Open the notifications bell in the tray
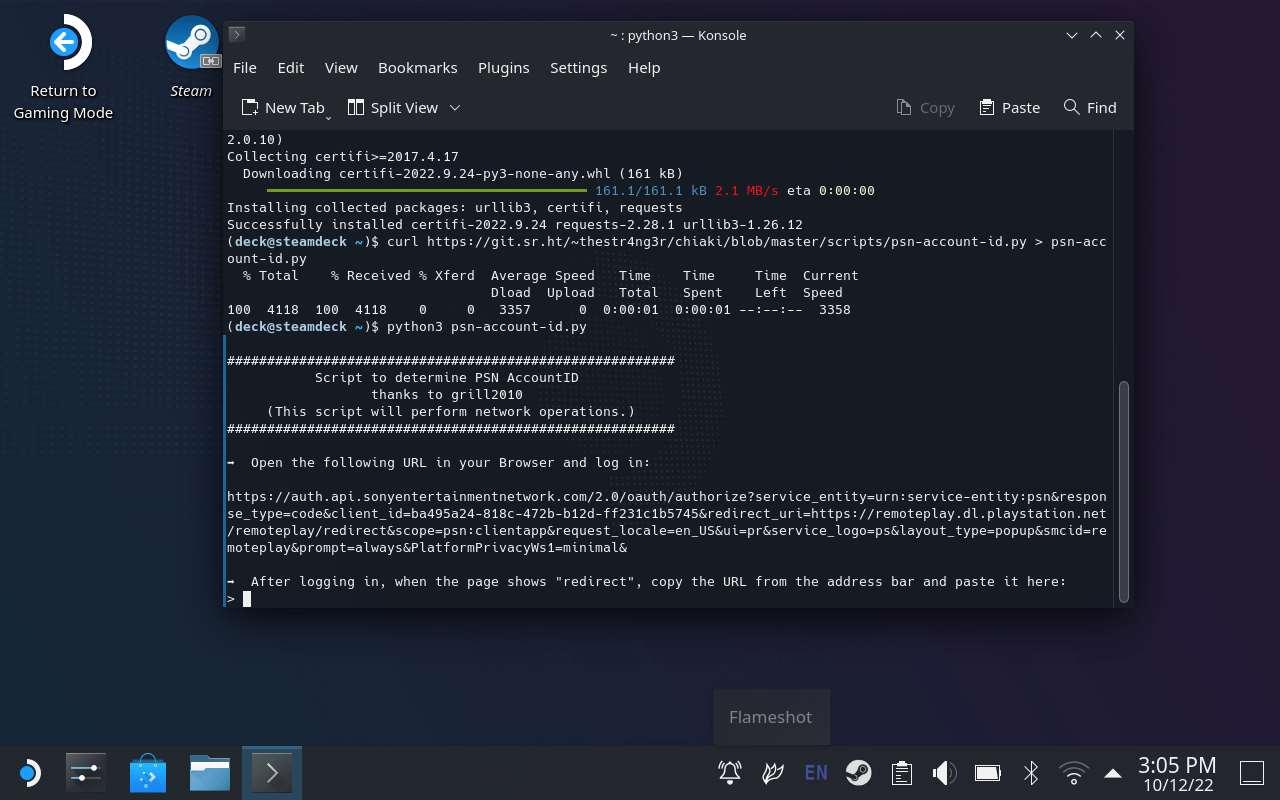The image size is (1280, 800). 730,772
